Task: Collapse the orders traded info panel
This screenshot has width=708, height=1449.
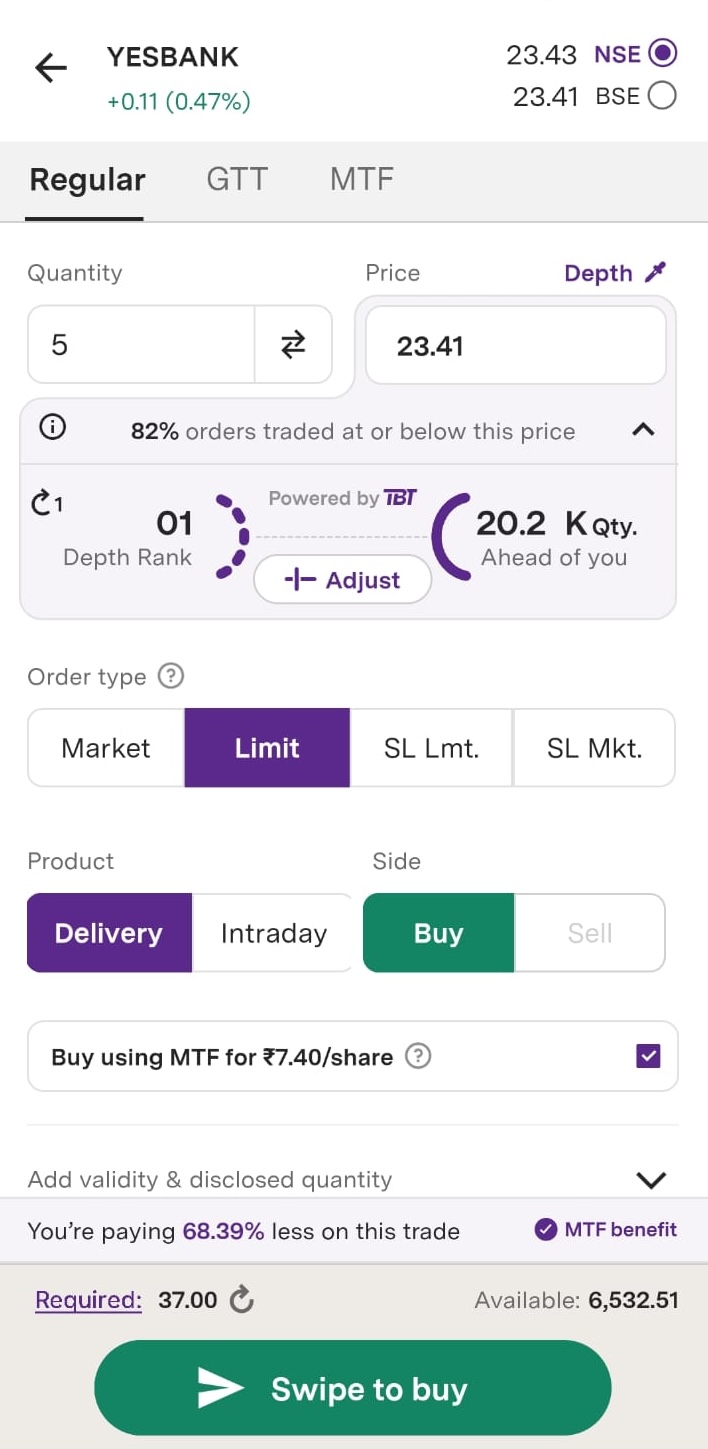Action: pyautogui.click(x=644, y=430)
